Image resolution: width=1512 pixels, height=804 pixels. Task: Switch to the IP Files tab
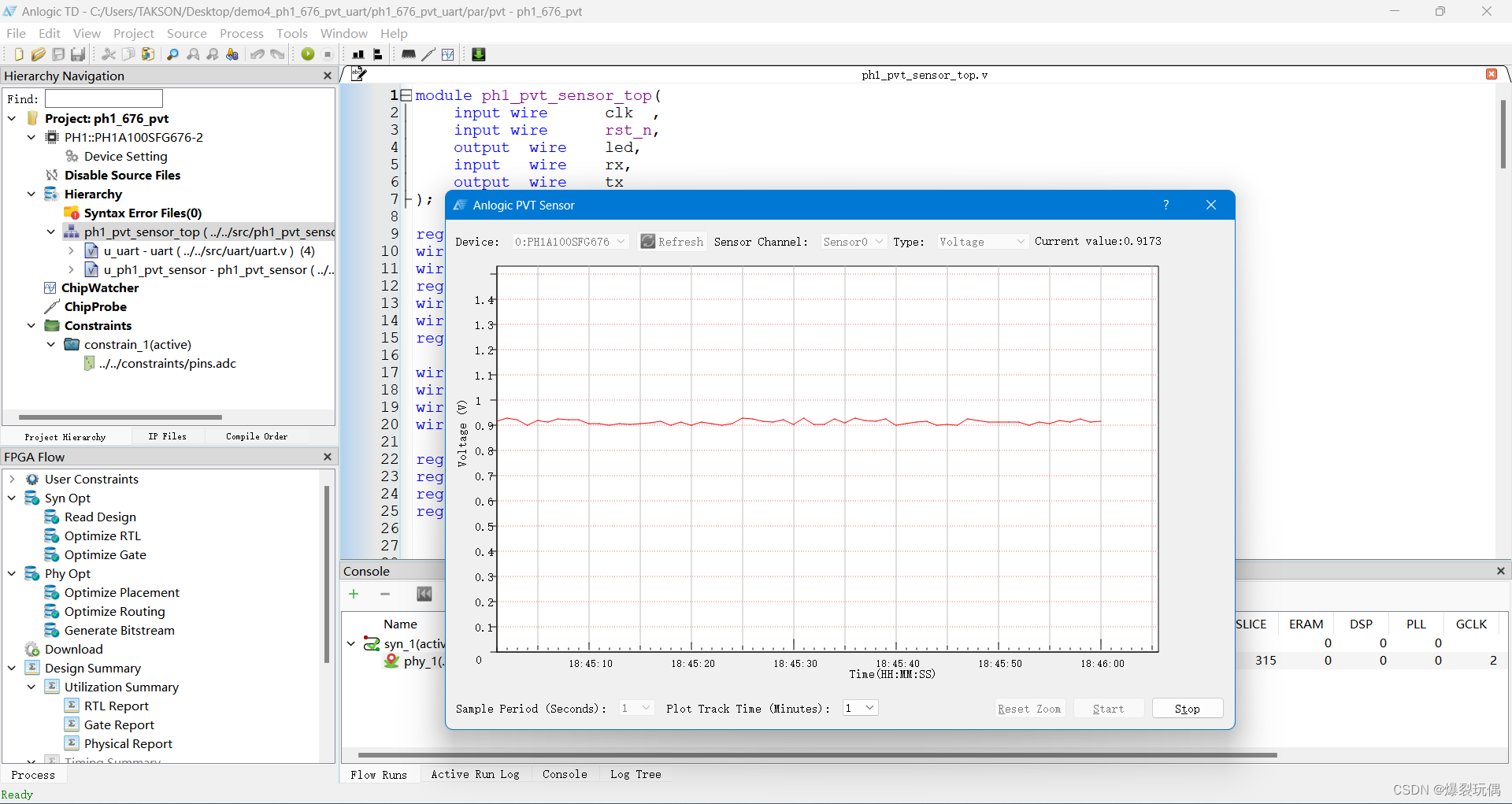[167, 436]
